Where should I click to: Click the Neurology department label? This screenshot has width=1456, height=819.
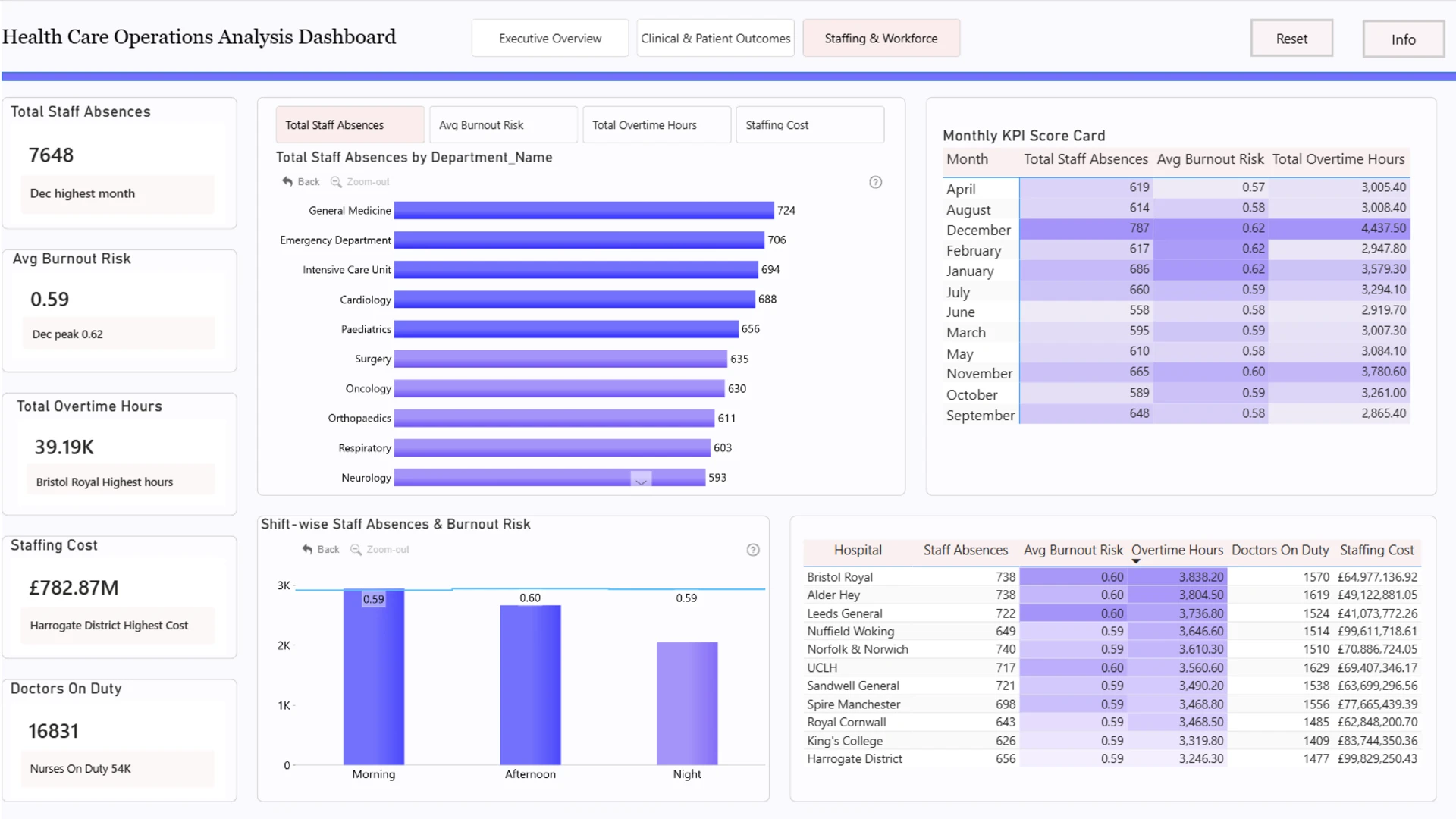point(366,478)
